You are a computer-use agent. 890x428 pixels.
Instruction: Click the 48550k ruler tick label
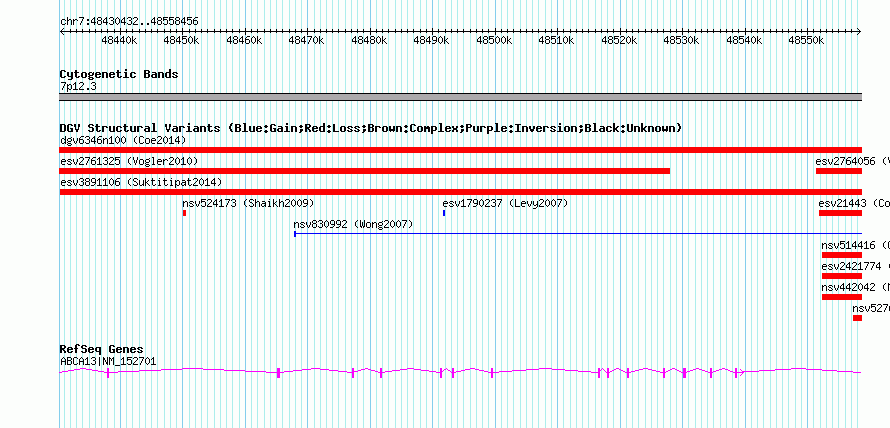[806, 41]
